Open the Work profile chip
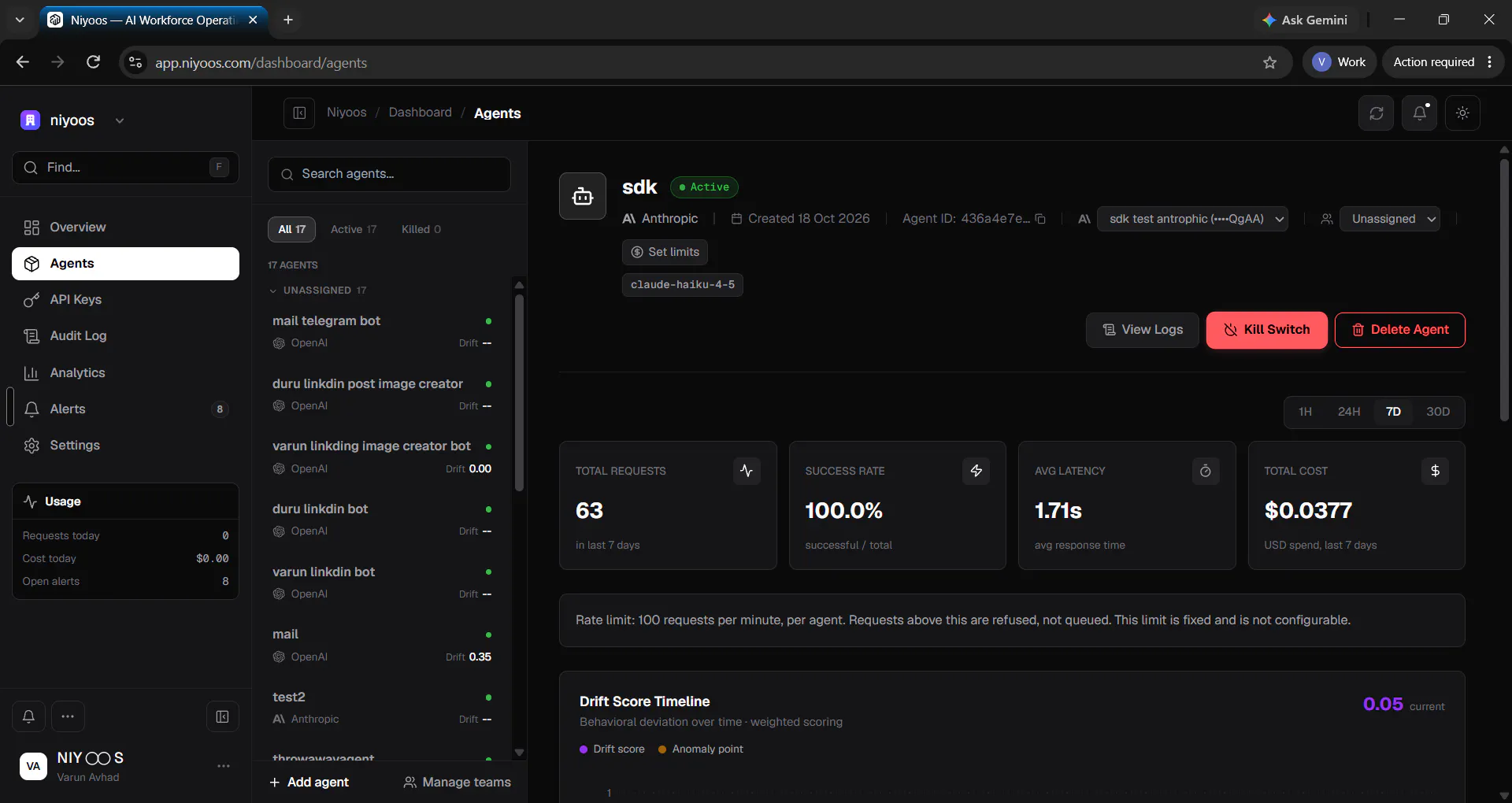The height and width of the screenshot is (803, 1512). point(1340,62)
